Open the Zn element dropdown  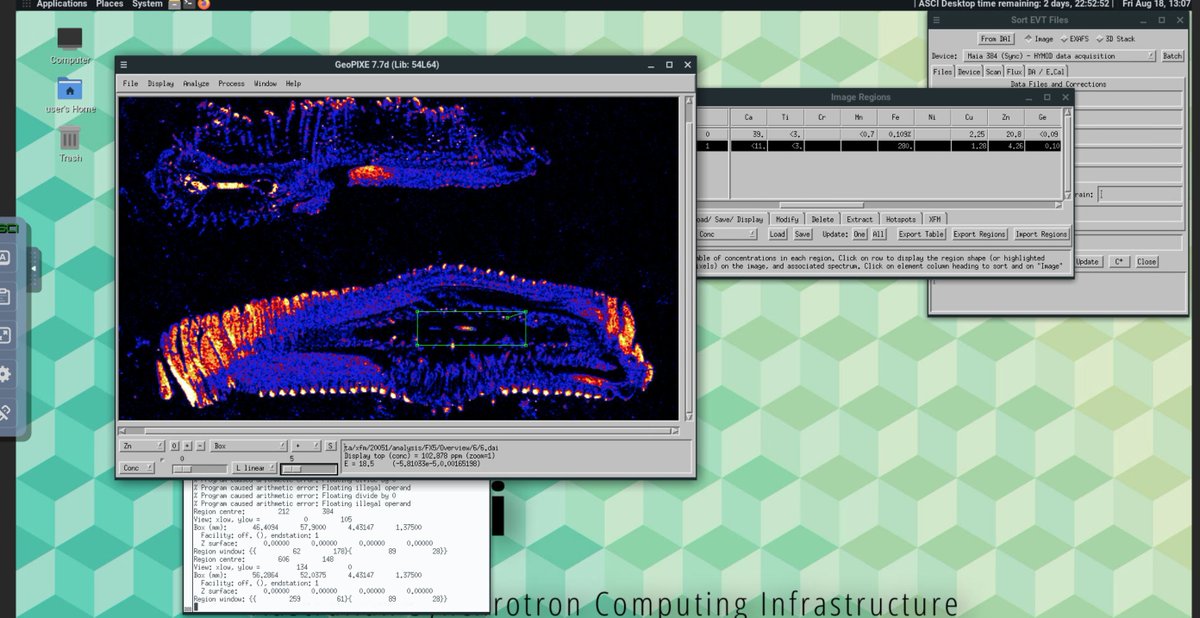[141, 445]
